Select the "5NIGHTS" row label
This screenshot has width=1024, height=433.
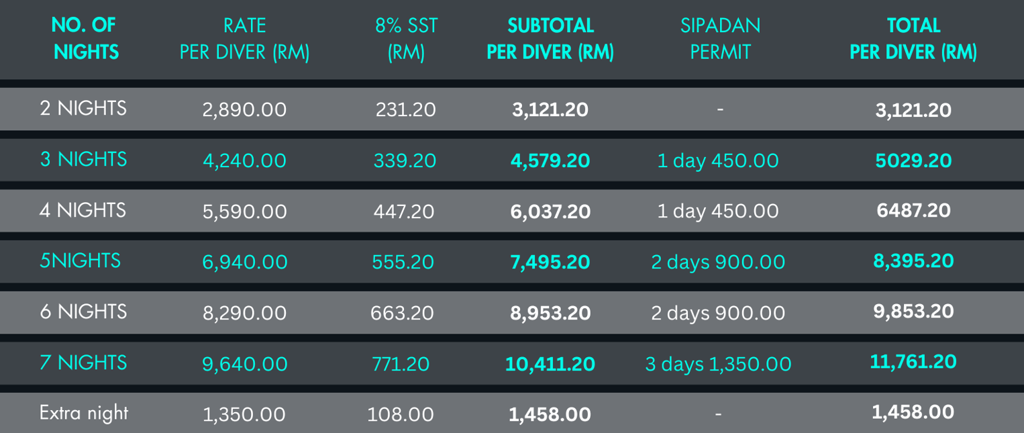pyautogui.click(x=80, y=261)
